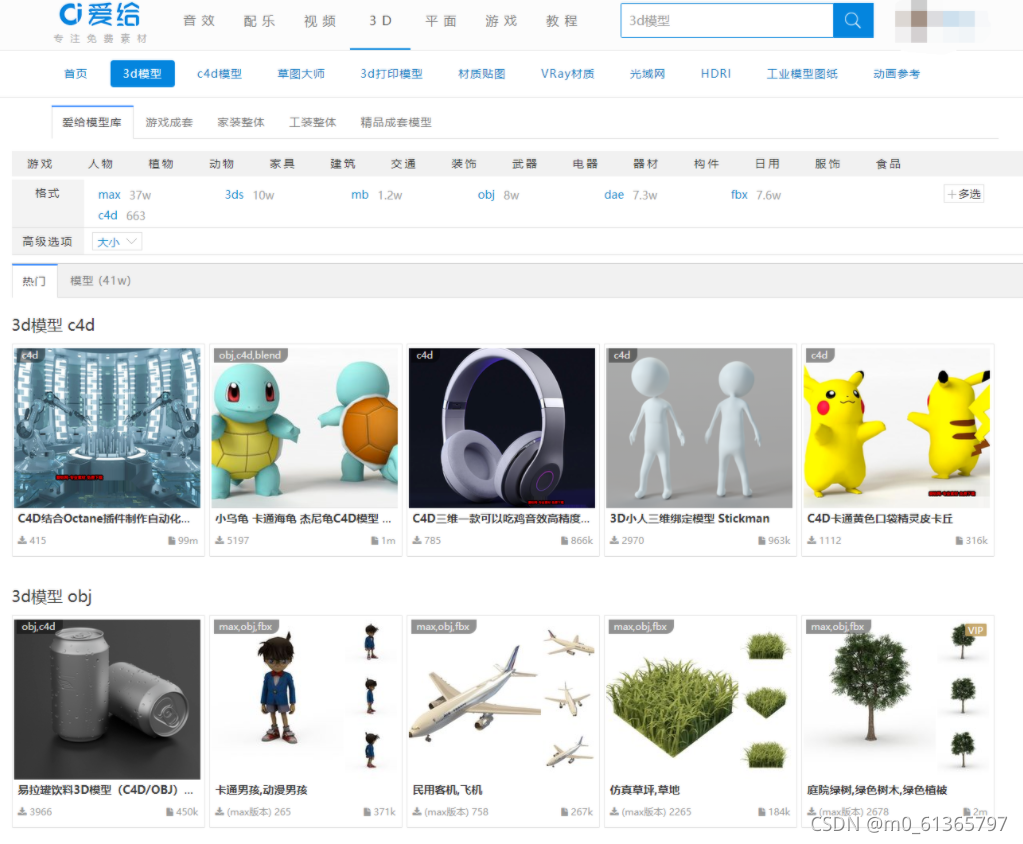Open 动画参考 sub navigation link
The height and width of the screenshot is (844, 1023).
coord(896,74)
